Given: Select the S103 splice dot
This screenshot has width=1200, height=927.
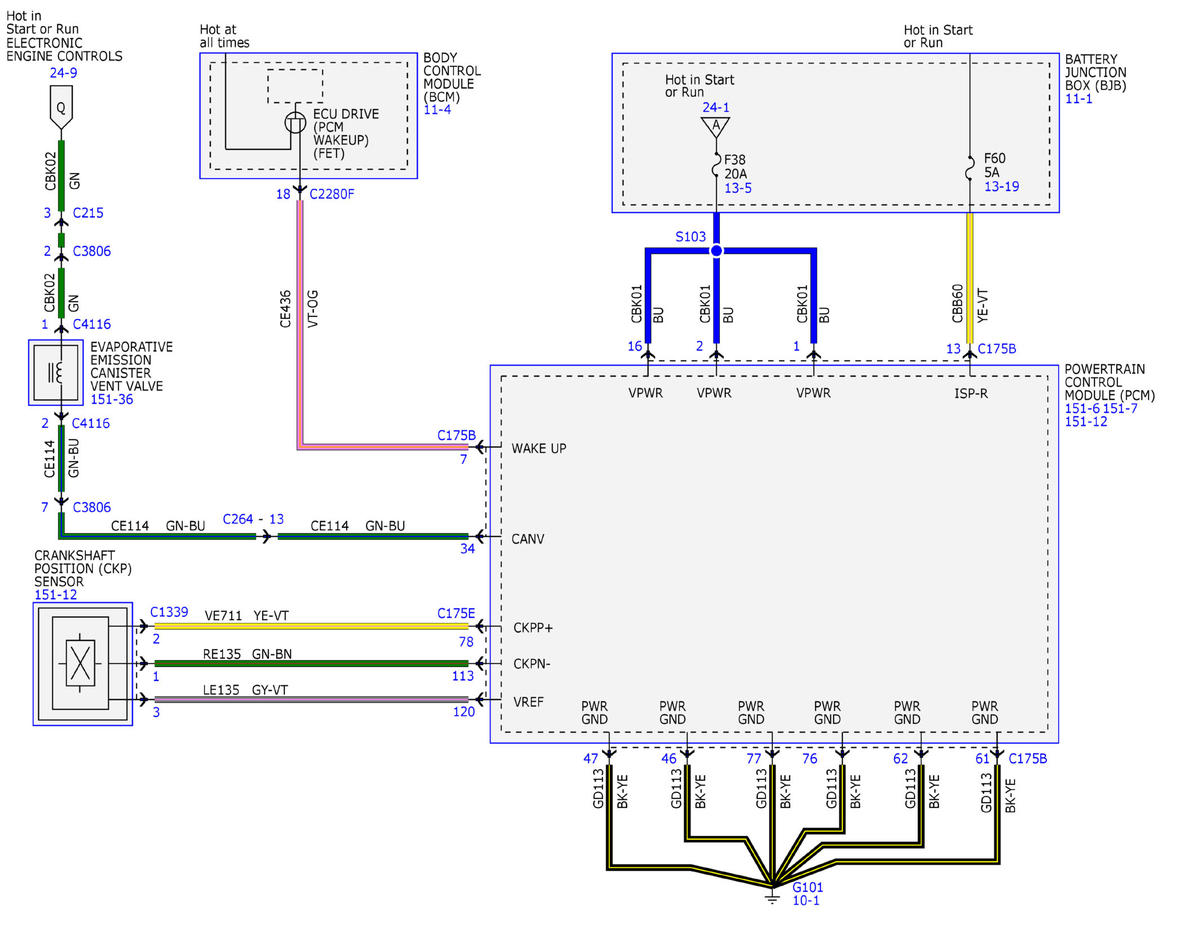Looking at the screenshot, I should point(715,251).
